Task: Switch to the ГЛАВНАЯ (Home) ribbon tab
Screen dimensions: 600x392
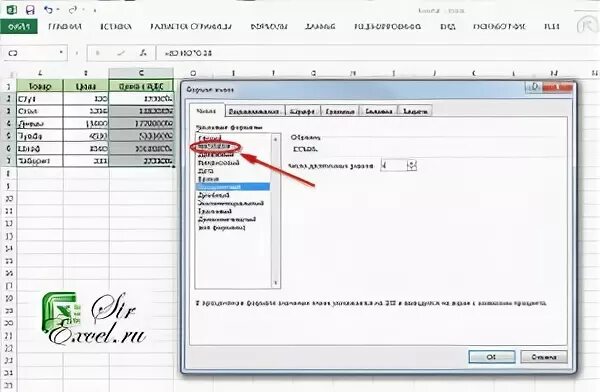Action: (65, 27)
